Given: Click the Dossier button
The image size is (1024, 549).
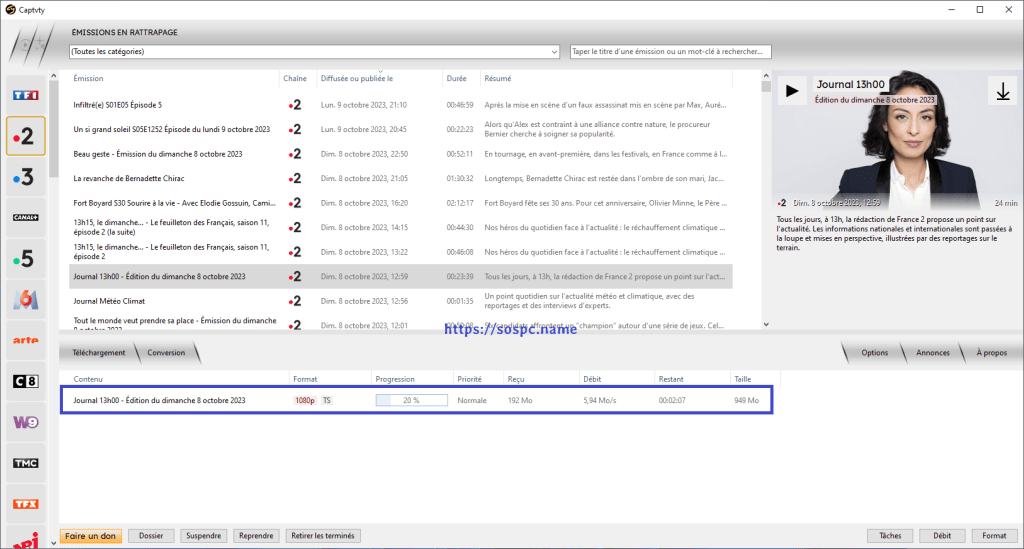Looking at the screenshot, I should click(x=151, y=536).
